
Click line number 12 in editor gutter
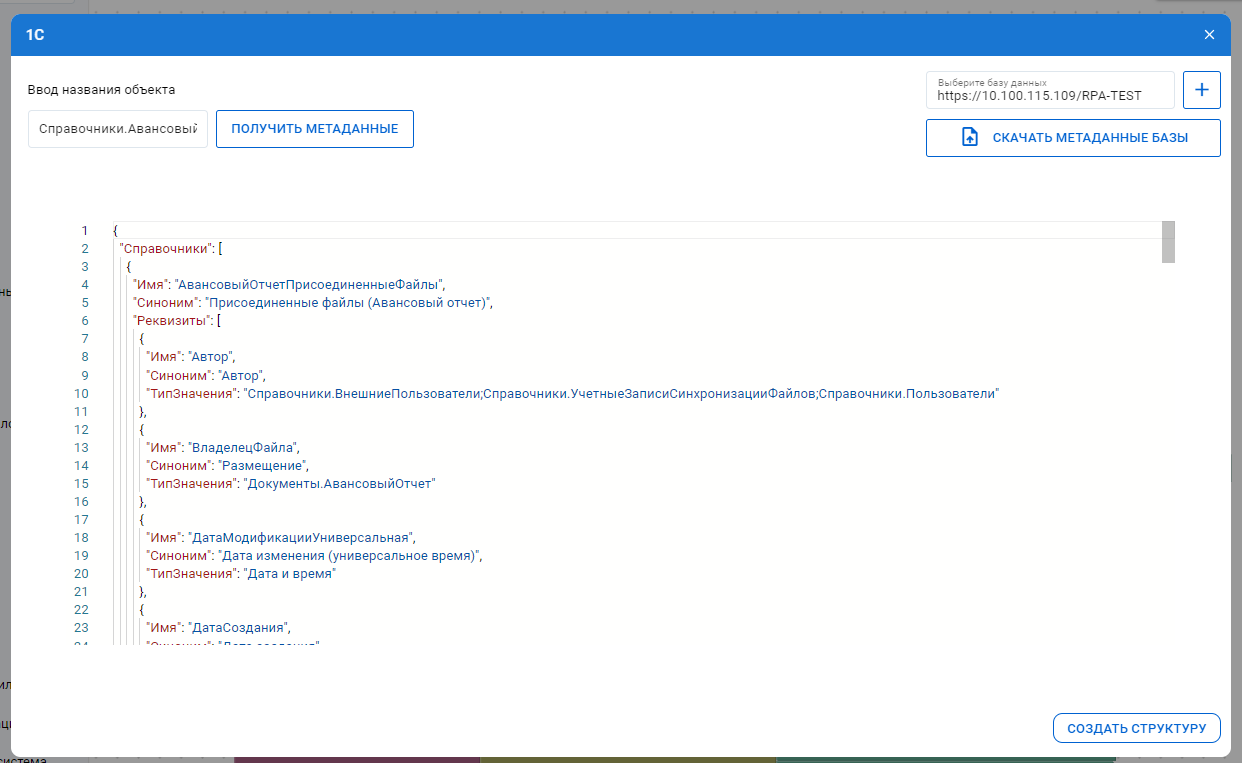pos(82,430)
